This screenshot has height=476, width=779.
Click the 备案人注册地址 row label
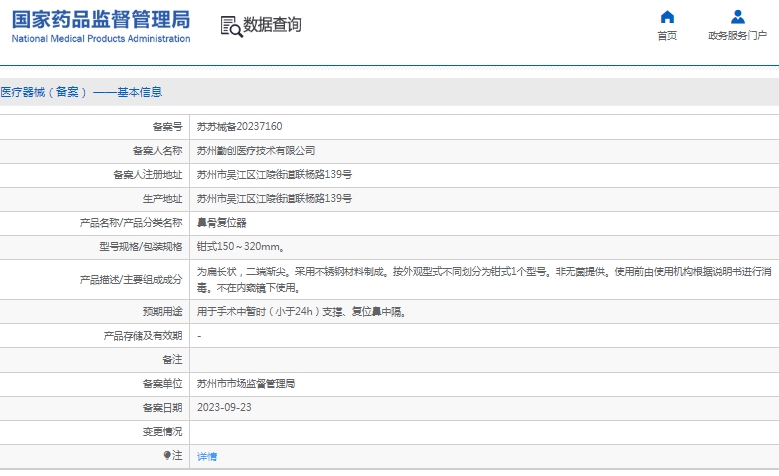[x=148, y=174]
